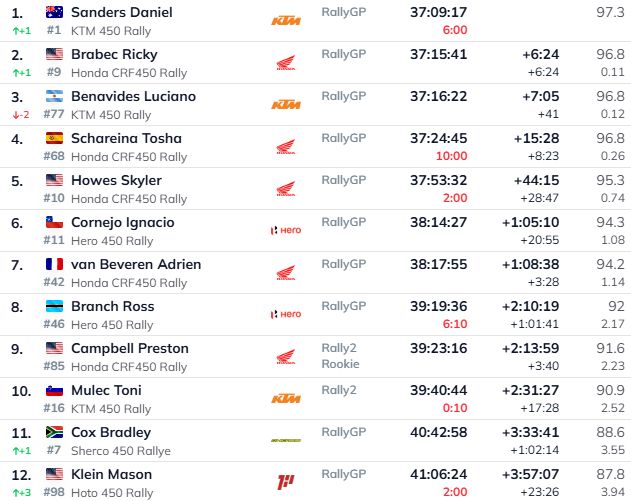
Task: Click the Rally2 Rookie class label
Action: coord(339,356)
